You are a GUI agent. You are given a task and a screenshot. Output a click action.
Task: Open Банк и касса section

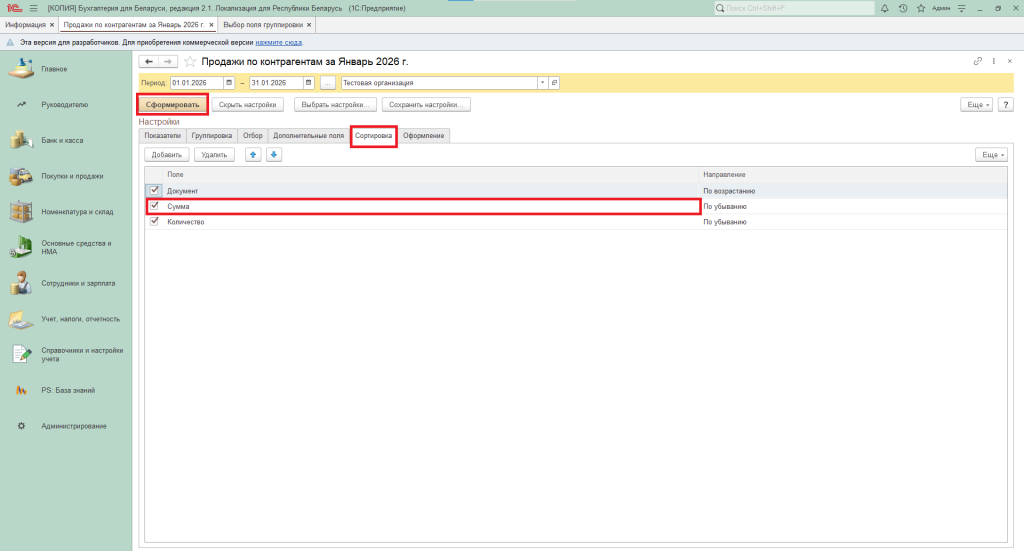[62, 140]
